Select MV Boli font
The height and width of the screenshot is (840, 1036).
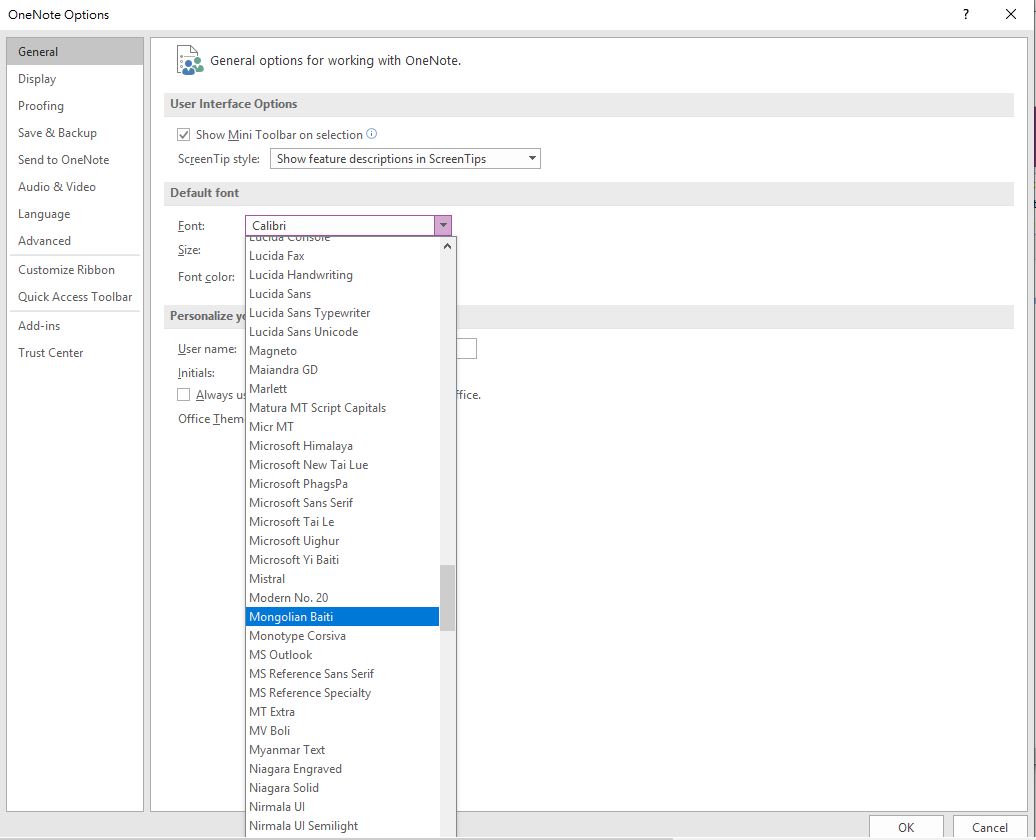(342, 731)
